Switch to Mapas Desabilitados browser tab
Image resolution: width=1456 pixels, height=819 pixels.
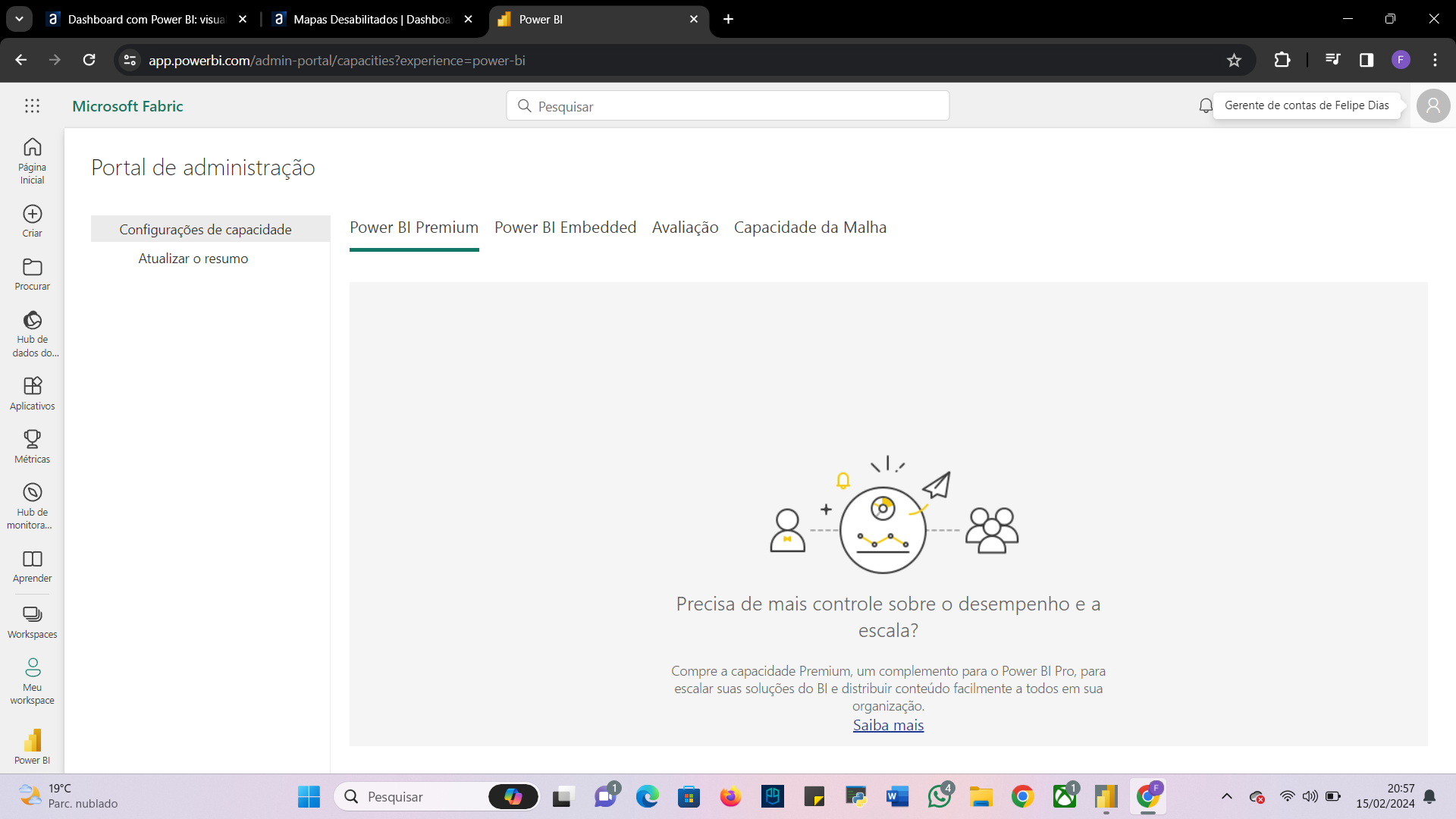click(373, 19)
